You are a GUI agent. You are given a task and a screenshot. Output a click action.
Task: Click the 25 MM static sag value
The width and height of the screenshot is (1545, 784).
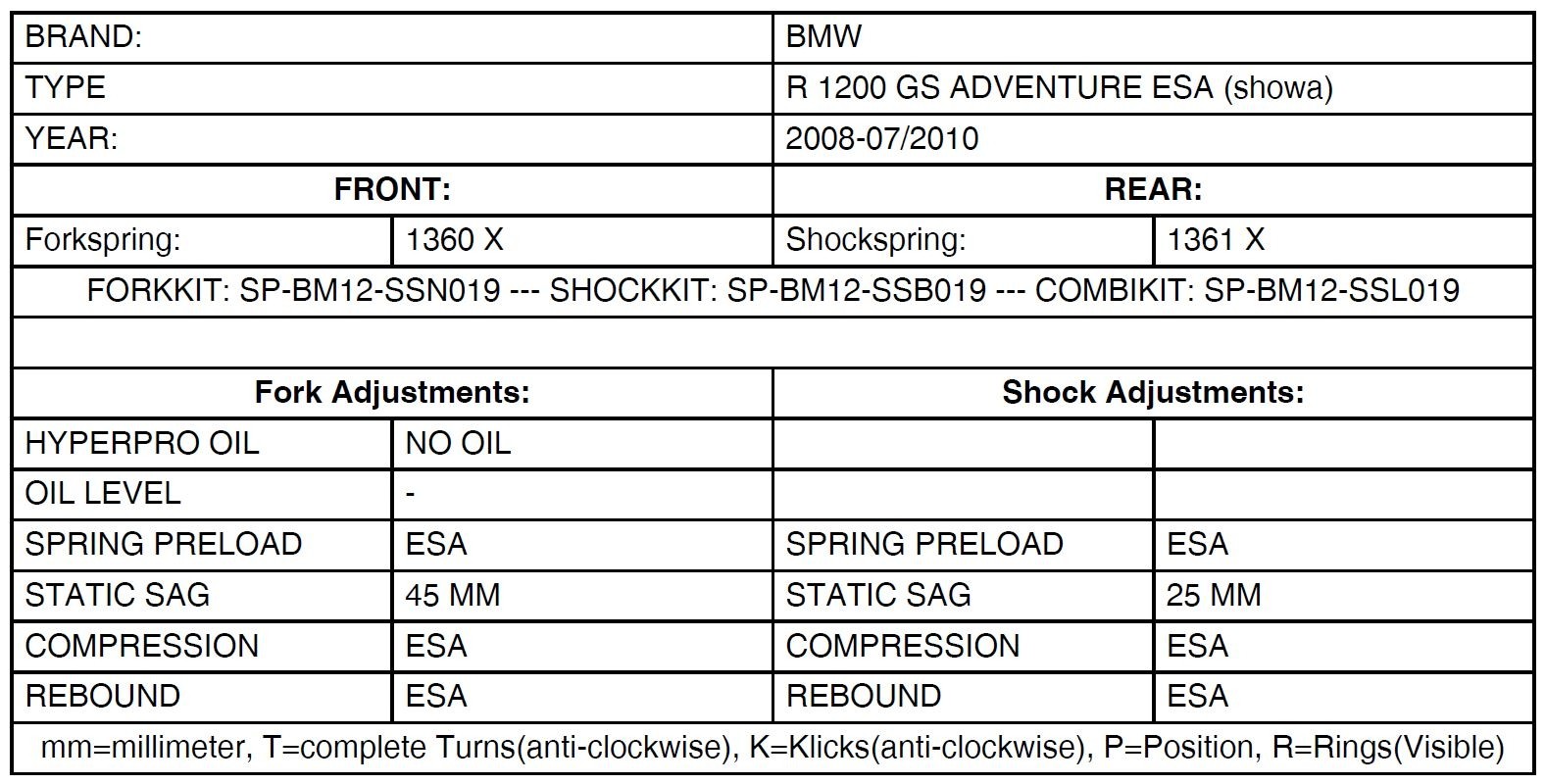1214,595
